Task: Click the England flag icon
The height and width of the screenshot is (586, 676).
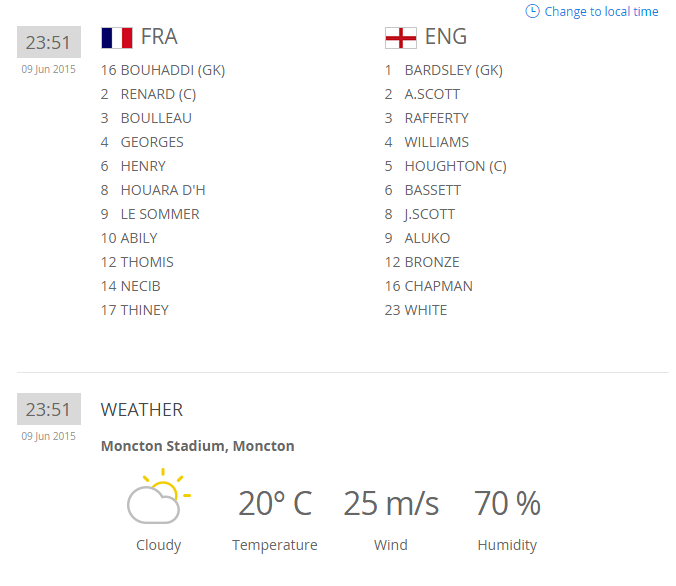Action: coord(400,38)
